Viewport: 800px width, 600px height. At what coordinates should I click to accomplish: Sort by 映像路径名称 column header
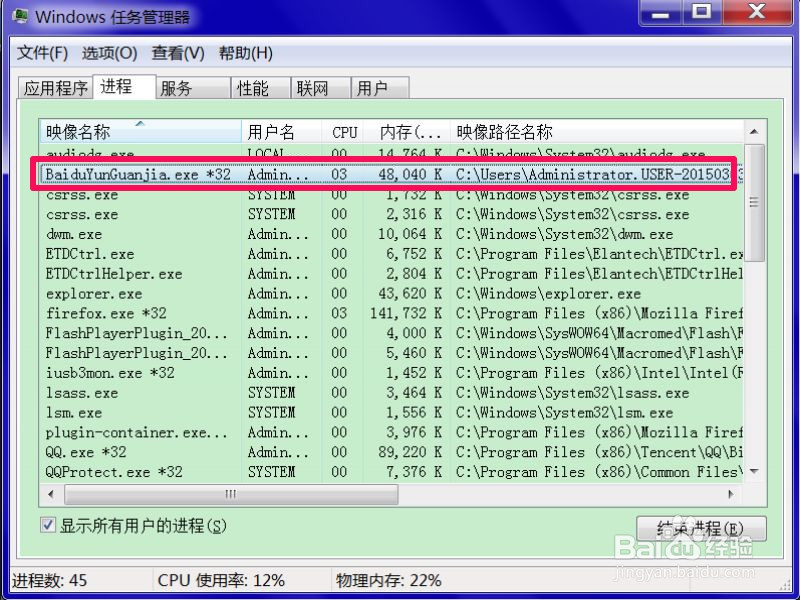597,132
